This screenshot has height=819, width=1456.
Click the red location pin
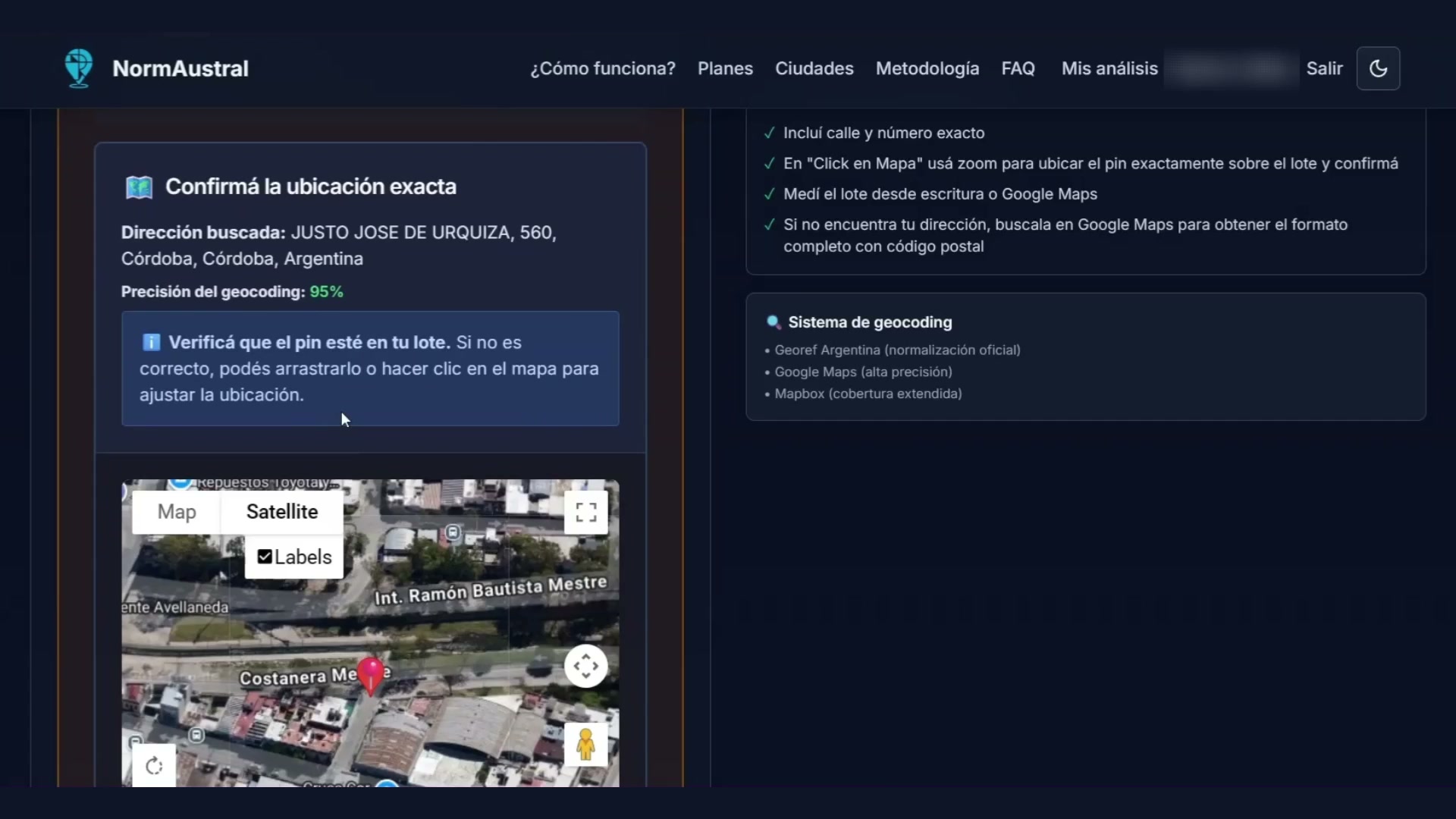[371, 674]
